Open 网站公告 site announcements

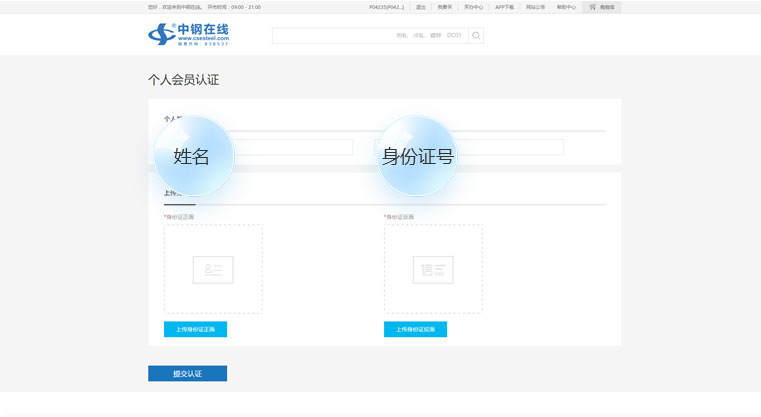coord(535,7)
